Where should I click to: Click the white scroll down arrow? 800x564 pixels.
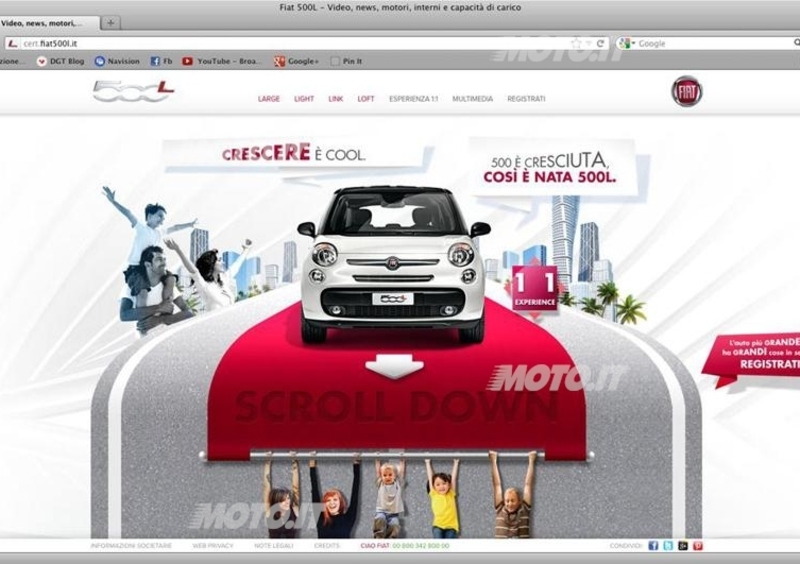394,366
